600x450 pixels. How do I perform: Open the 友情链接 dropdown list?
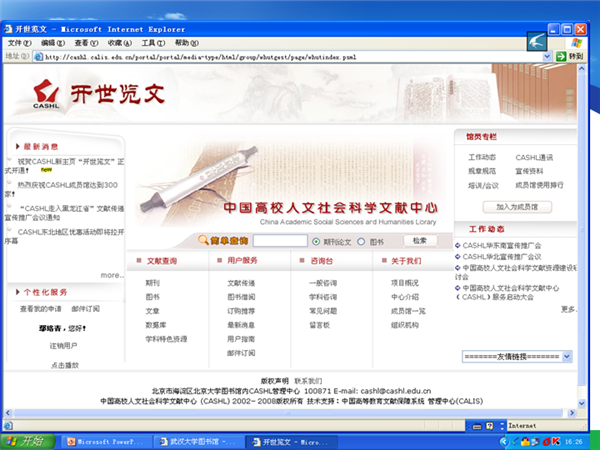[517, 356]
